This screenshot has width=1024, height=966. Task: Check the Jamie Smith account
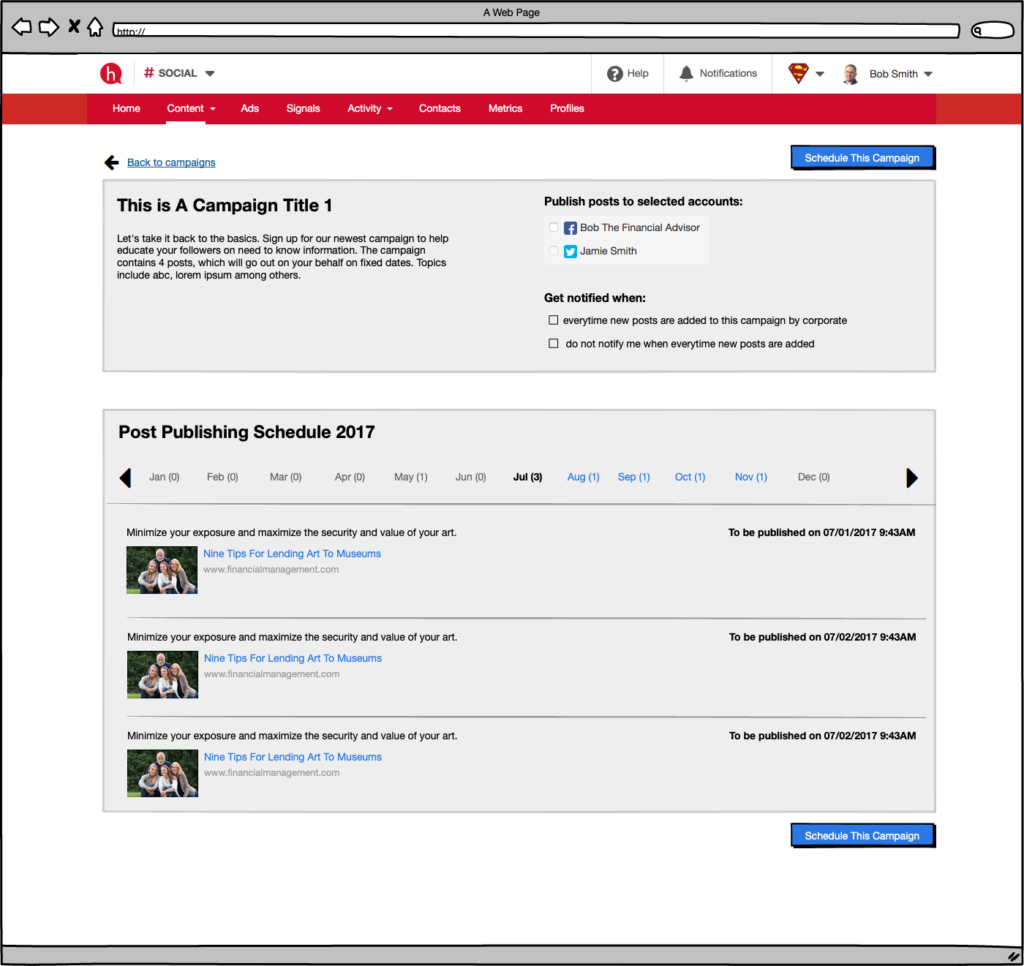pos(554,251)
